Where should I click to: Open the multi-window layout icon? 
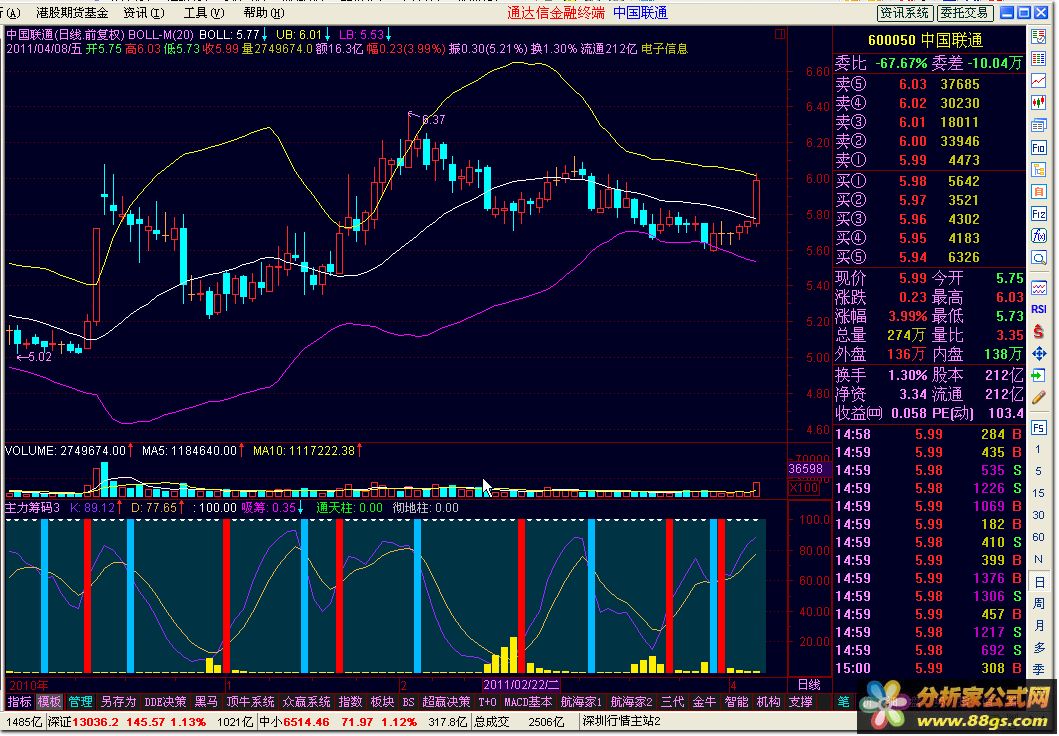point(1039,126)
